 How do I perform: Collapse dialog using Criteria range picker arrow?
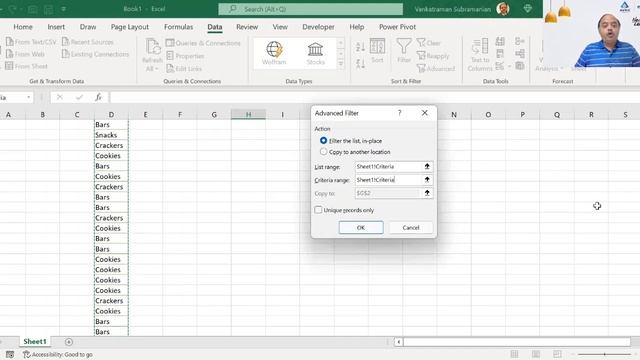tap(427, 180)
